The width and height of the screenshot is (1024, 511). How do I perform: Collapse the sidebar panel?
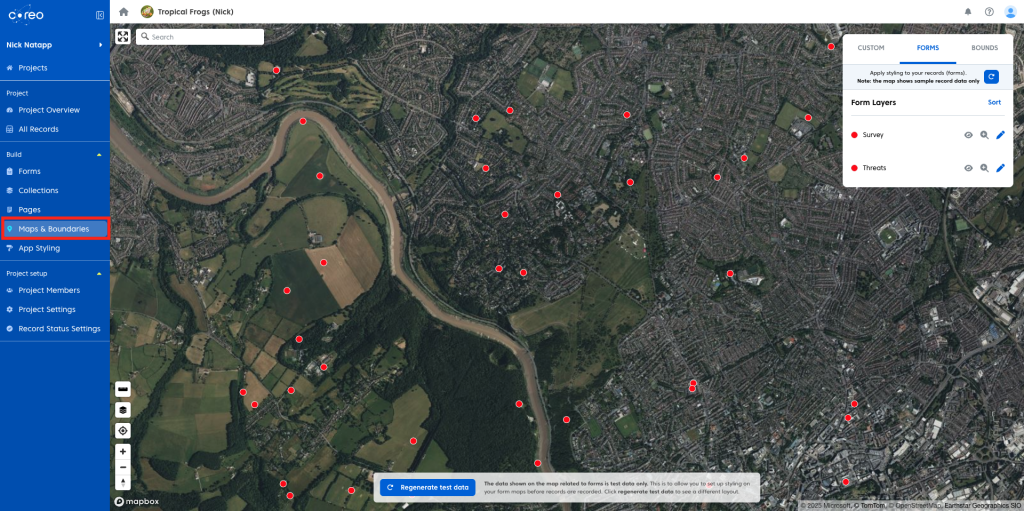tap(99, 15)
